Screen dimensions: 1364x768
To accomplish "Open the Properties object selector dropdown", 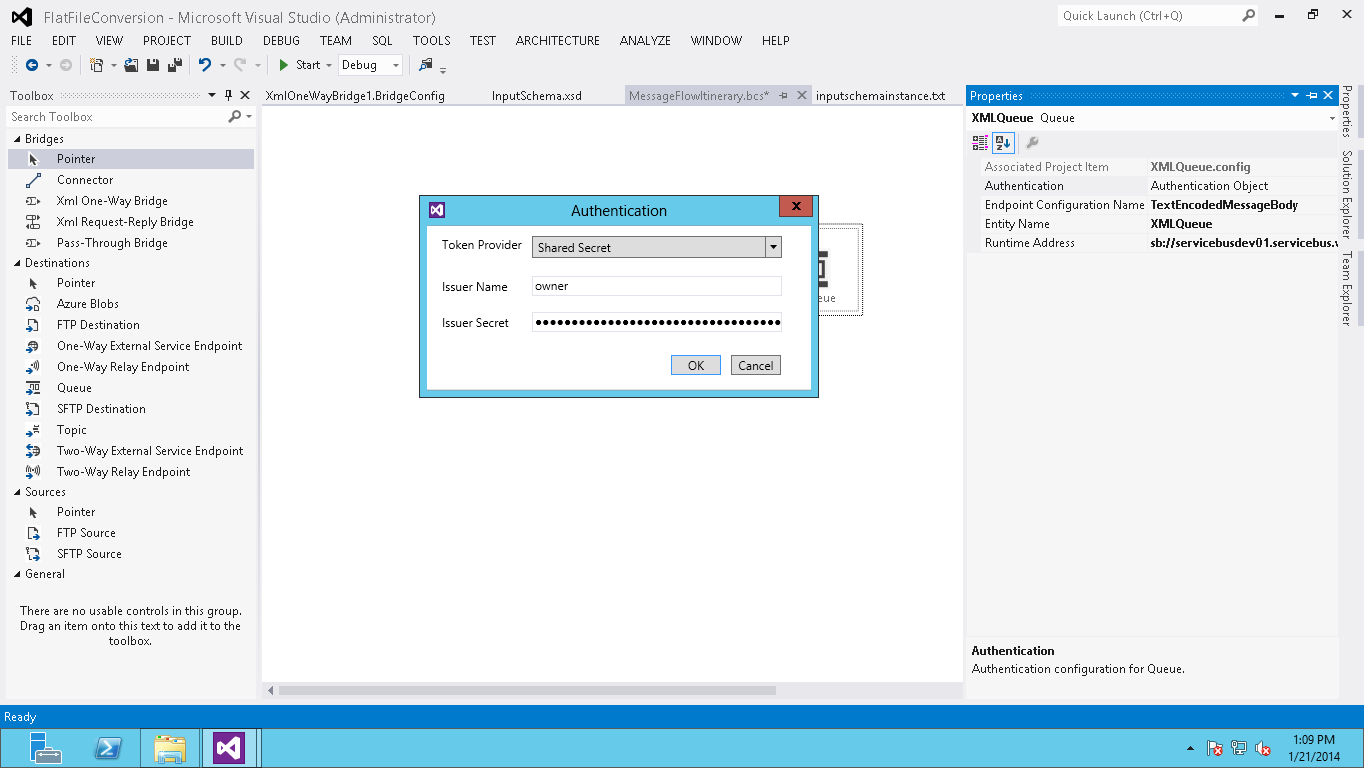I will point(1332,118).
